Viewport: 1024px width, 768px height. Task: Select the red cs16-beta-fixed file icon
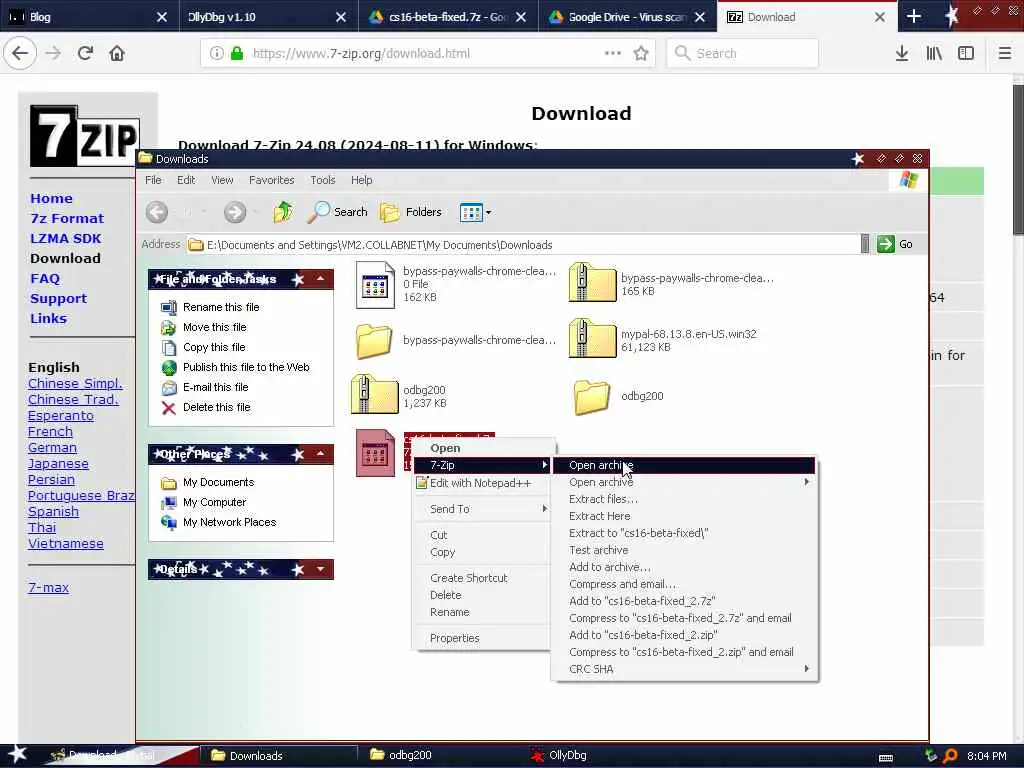tap(375, 453)
